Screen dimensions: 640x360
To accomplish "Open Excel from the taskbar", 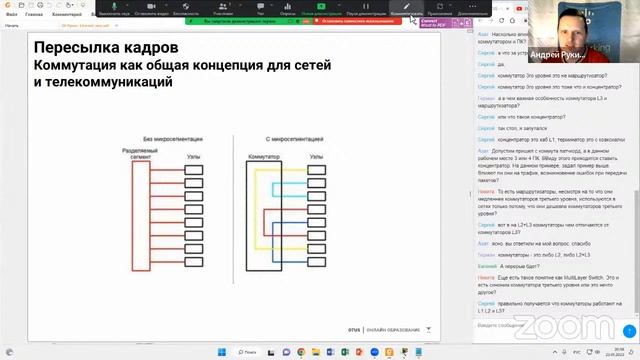I will pos(345,352).
